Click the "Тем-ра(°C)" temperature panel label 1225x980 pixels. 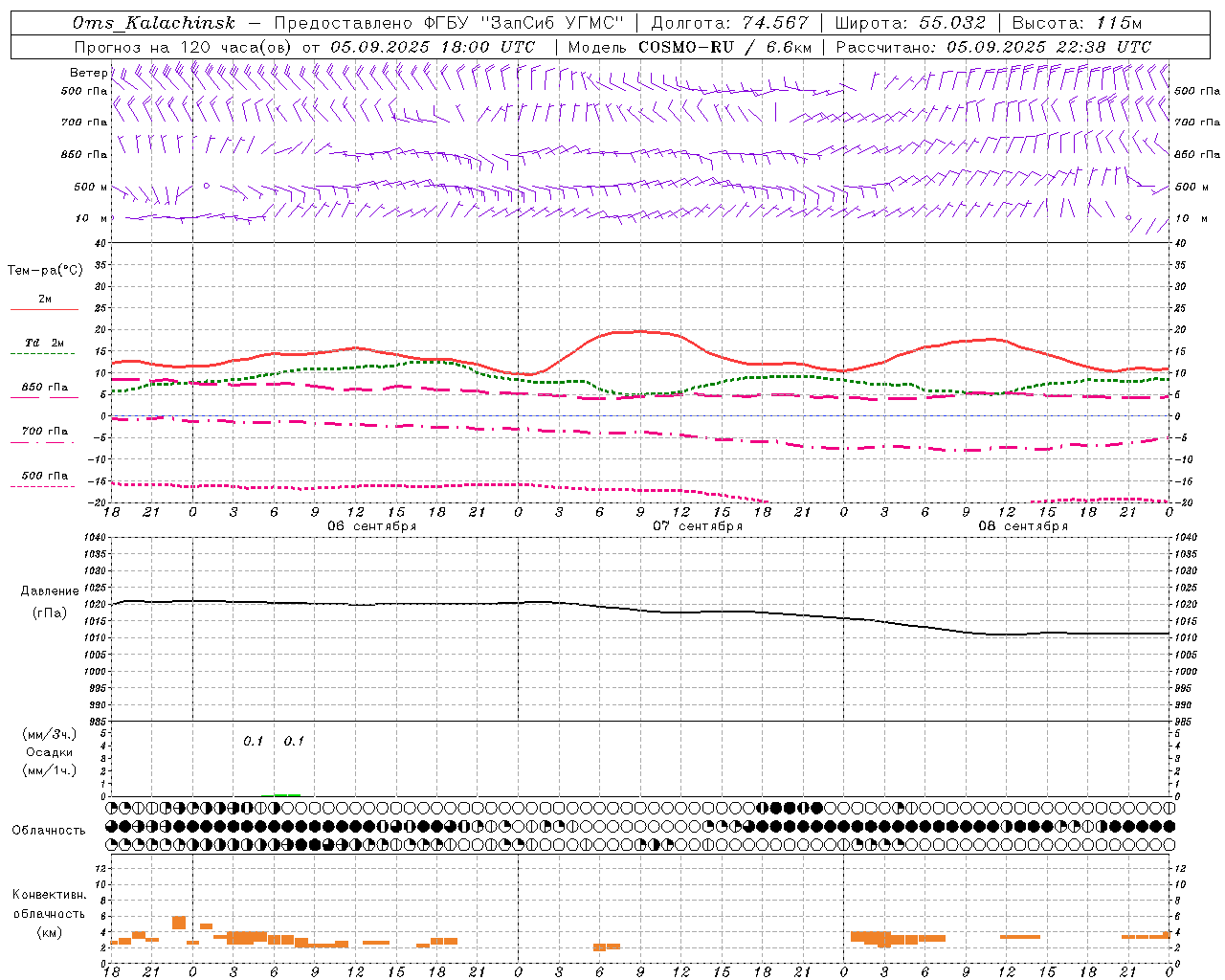pyautogui.click(x=45, y=271)
